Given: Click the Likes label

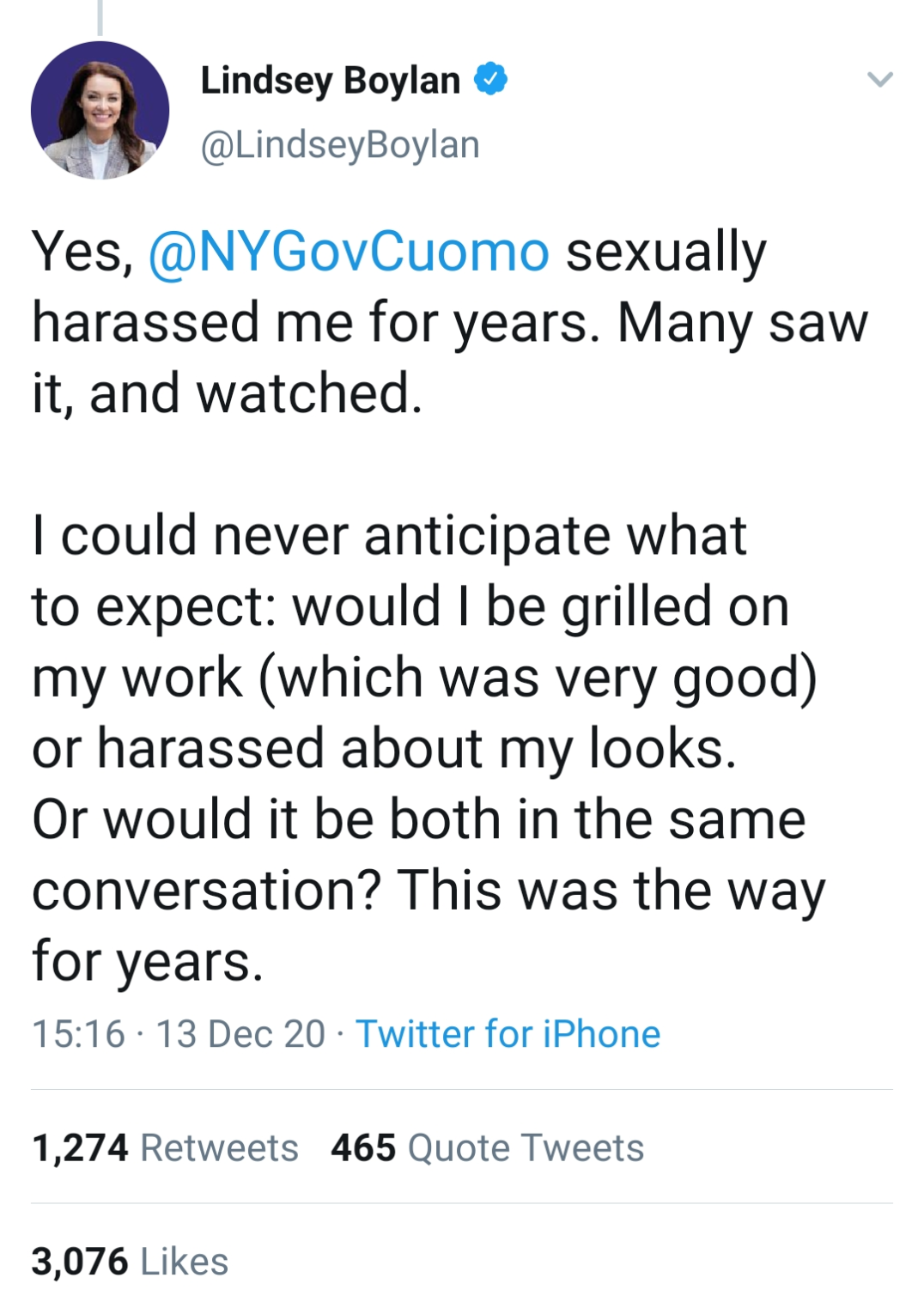Looking at the screenshot, I should tap(184, 1262).
